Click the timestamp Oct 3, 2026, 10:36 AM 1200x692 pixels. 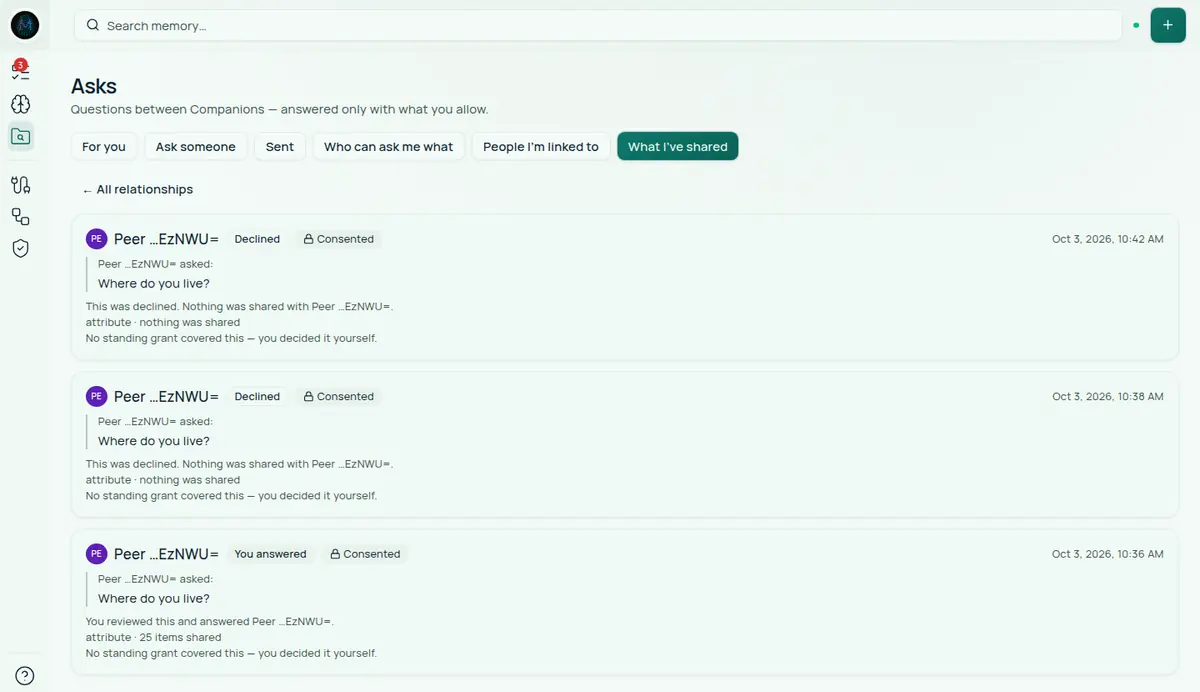point(1108,554)
